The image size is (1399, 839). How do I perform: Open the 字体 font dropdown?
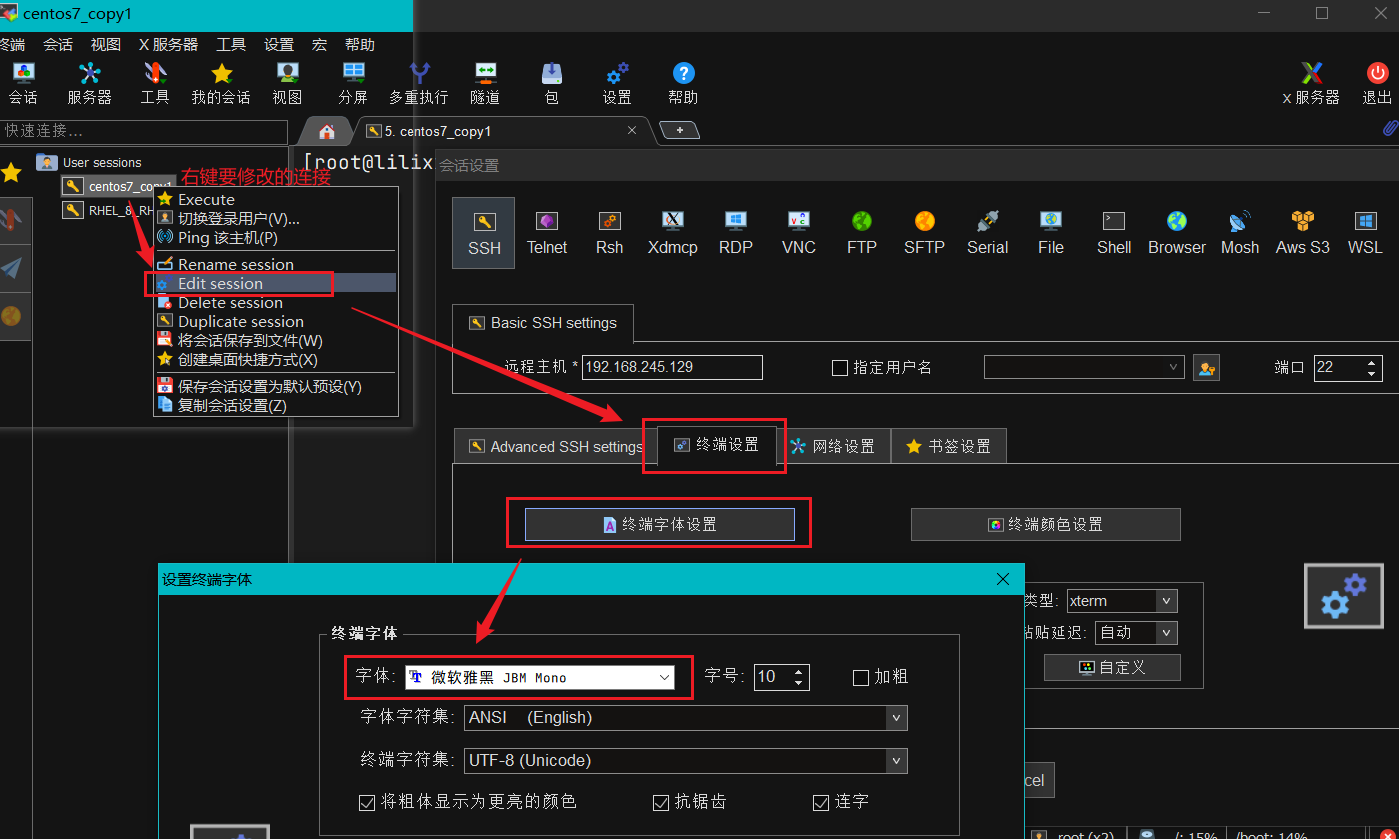(540, 677)
